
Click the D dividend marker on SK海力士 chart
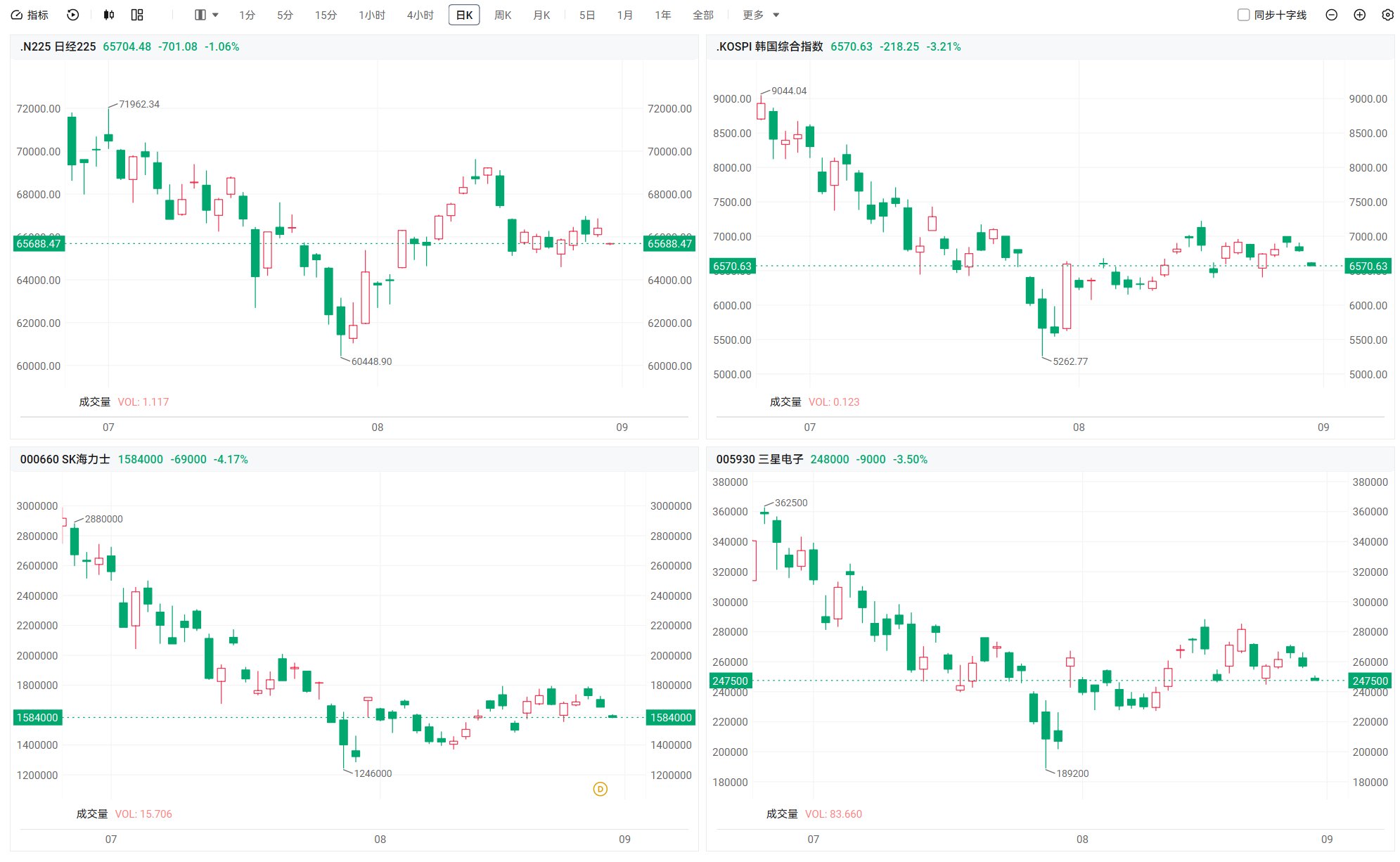click(x=600, y=789)
